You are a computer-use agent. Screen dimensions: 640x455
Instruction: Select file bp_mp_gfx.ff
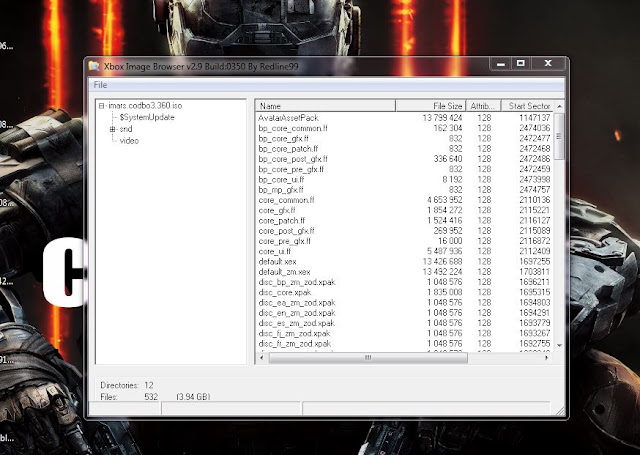click(x=281, y=190)
